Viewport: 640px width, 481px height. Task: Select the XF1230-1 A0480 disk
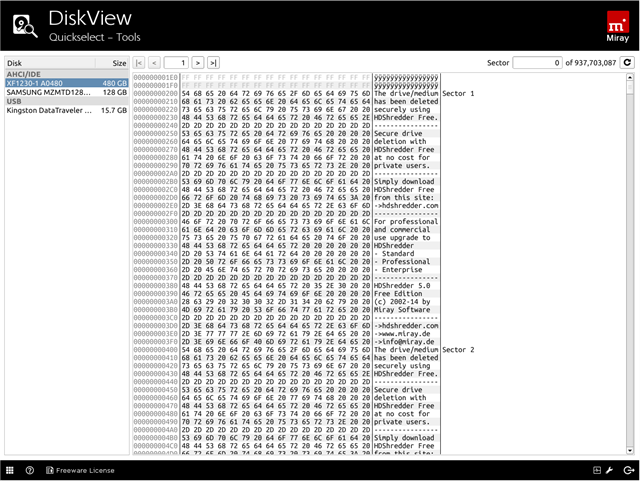coord(67,83)
